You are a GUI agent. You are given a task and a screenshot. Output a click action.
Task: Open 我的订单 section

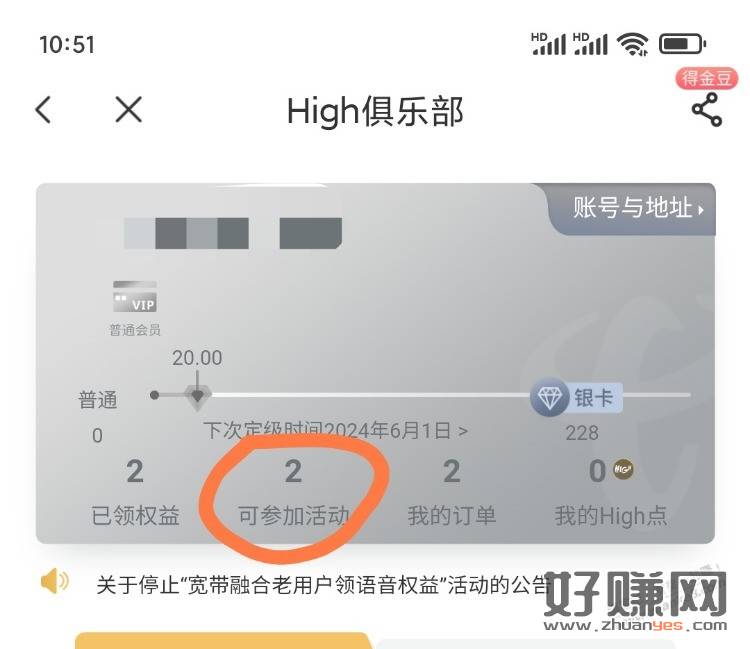pos(452,492)
